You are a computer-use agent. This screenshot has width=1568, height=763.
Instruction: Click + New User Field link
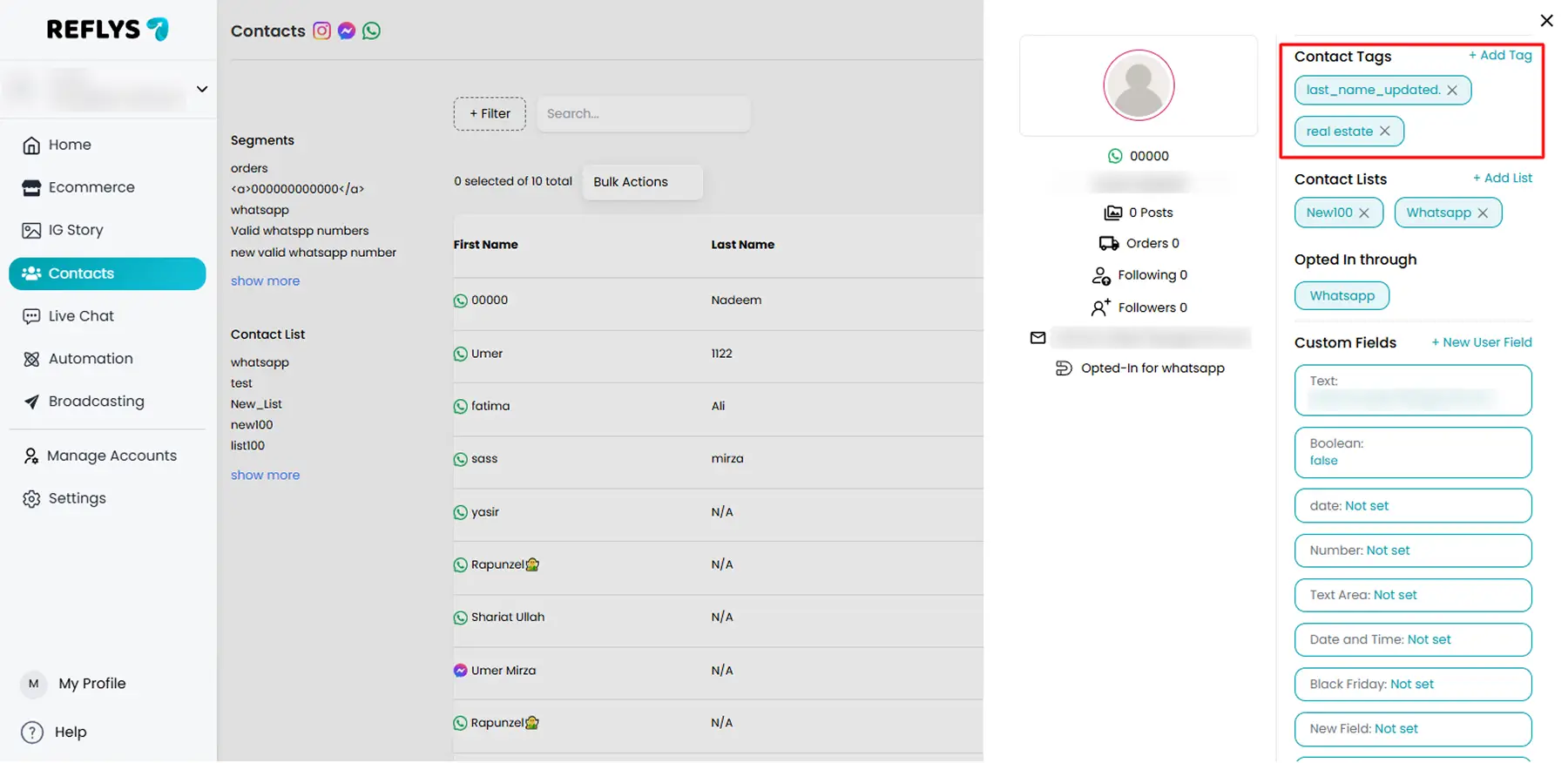(x=1481, y=342)
